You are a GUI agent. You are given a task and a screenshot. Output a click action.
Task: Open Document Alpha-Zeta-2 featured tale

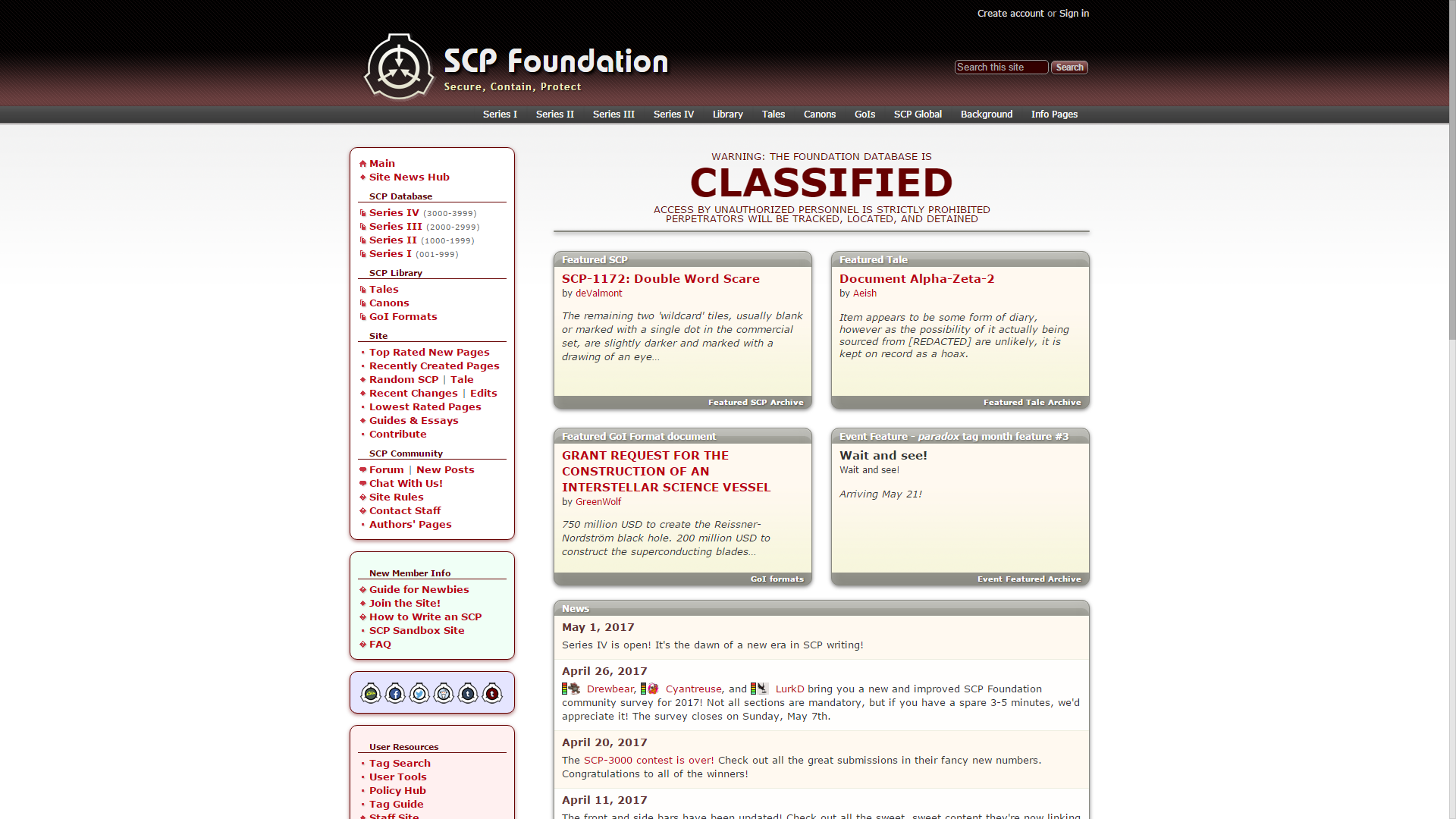[916, 279]
